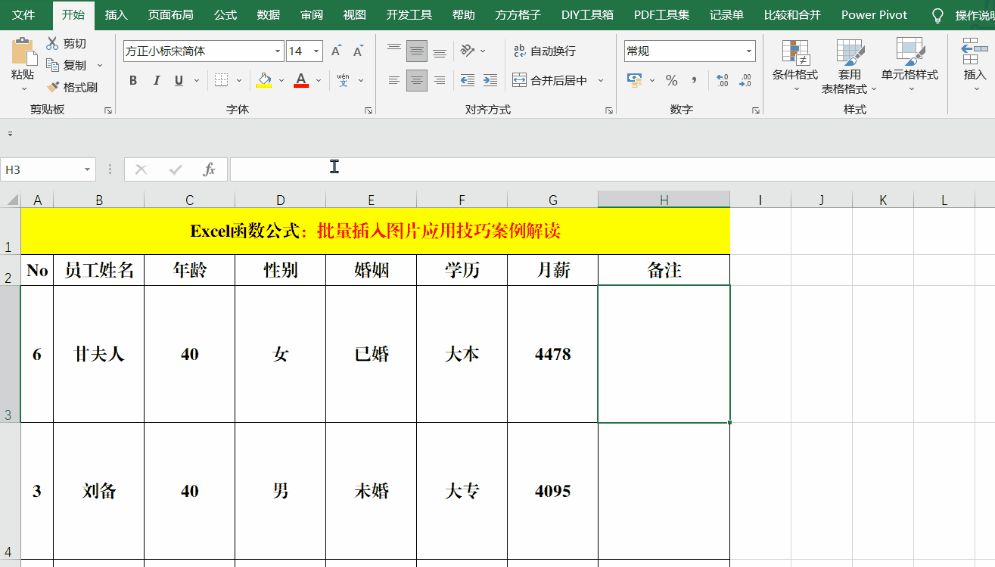Decrease indent icon
This screenshot has width=995, height=567.
pyautogui.click(x=468, y=80)
